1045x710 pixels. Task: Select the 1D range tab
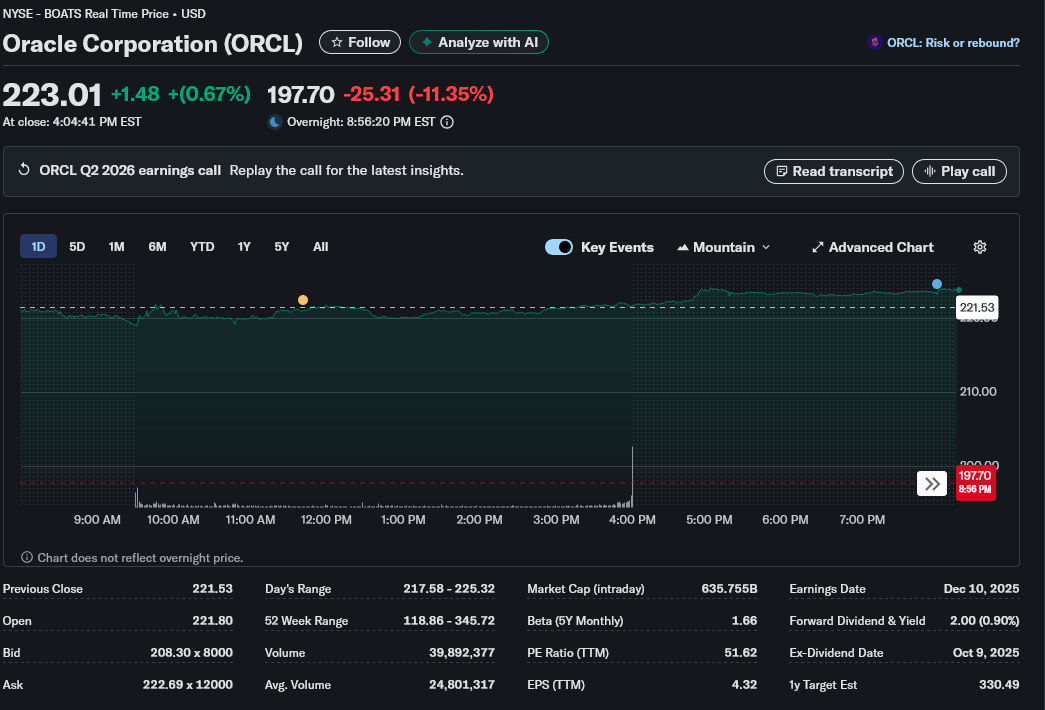click(38, 247)
